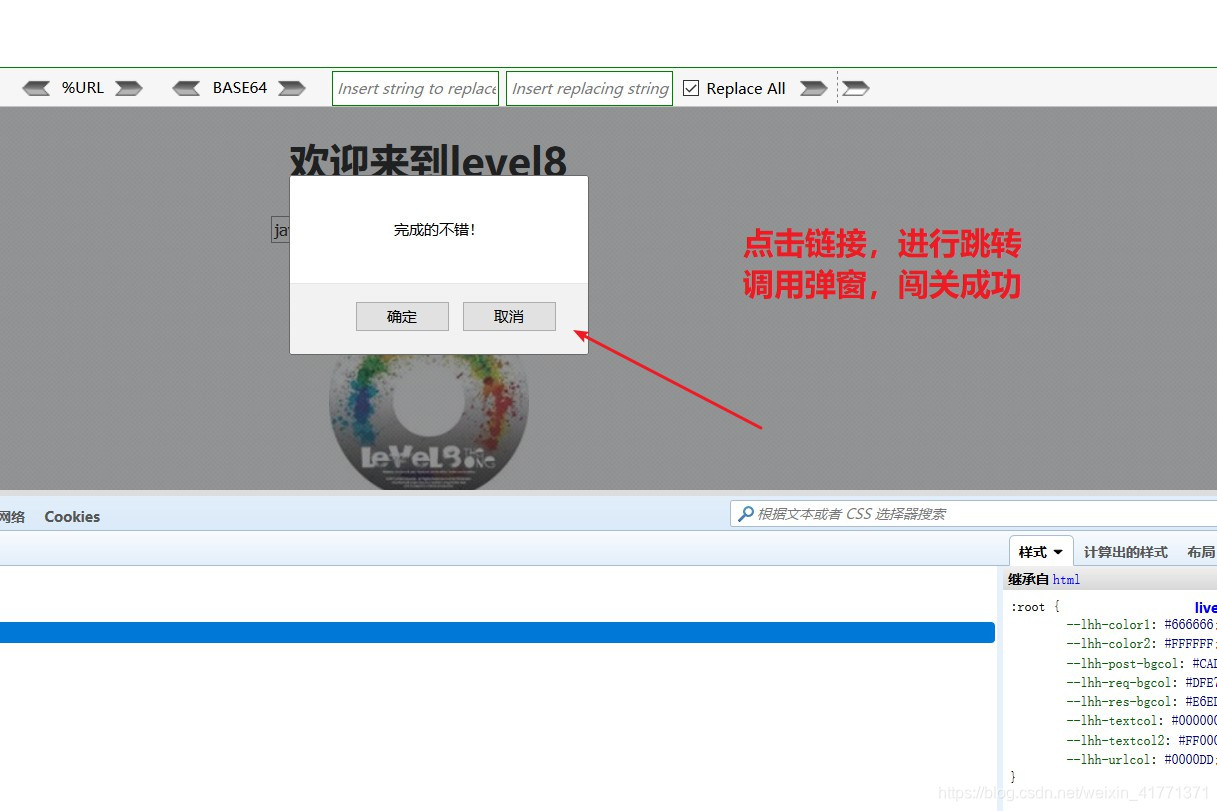The height and width of the screenshot is (811, 1217).
Task: Click the html link after 继承自
Action: tap(1066, 580)
